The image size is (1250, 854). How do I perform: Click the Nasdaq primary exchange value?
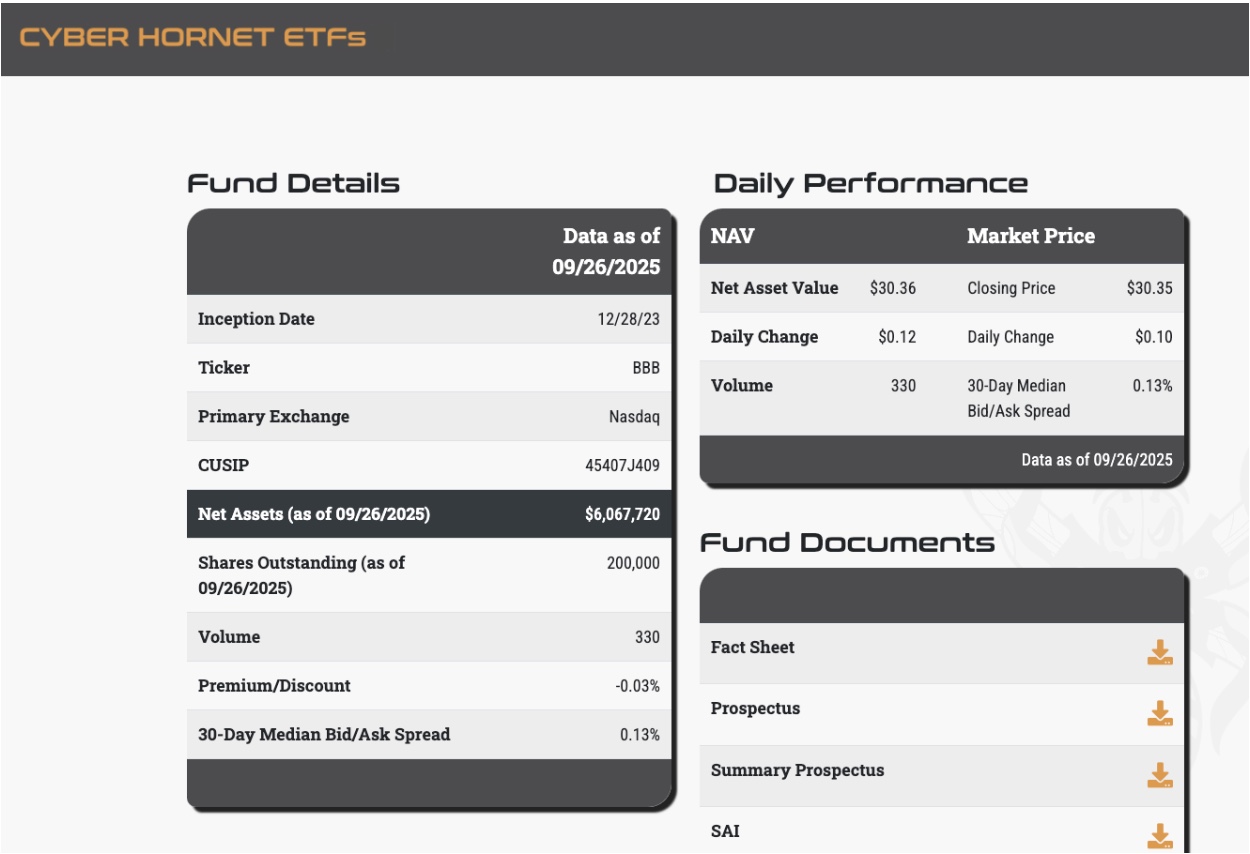pos(634,417)
